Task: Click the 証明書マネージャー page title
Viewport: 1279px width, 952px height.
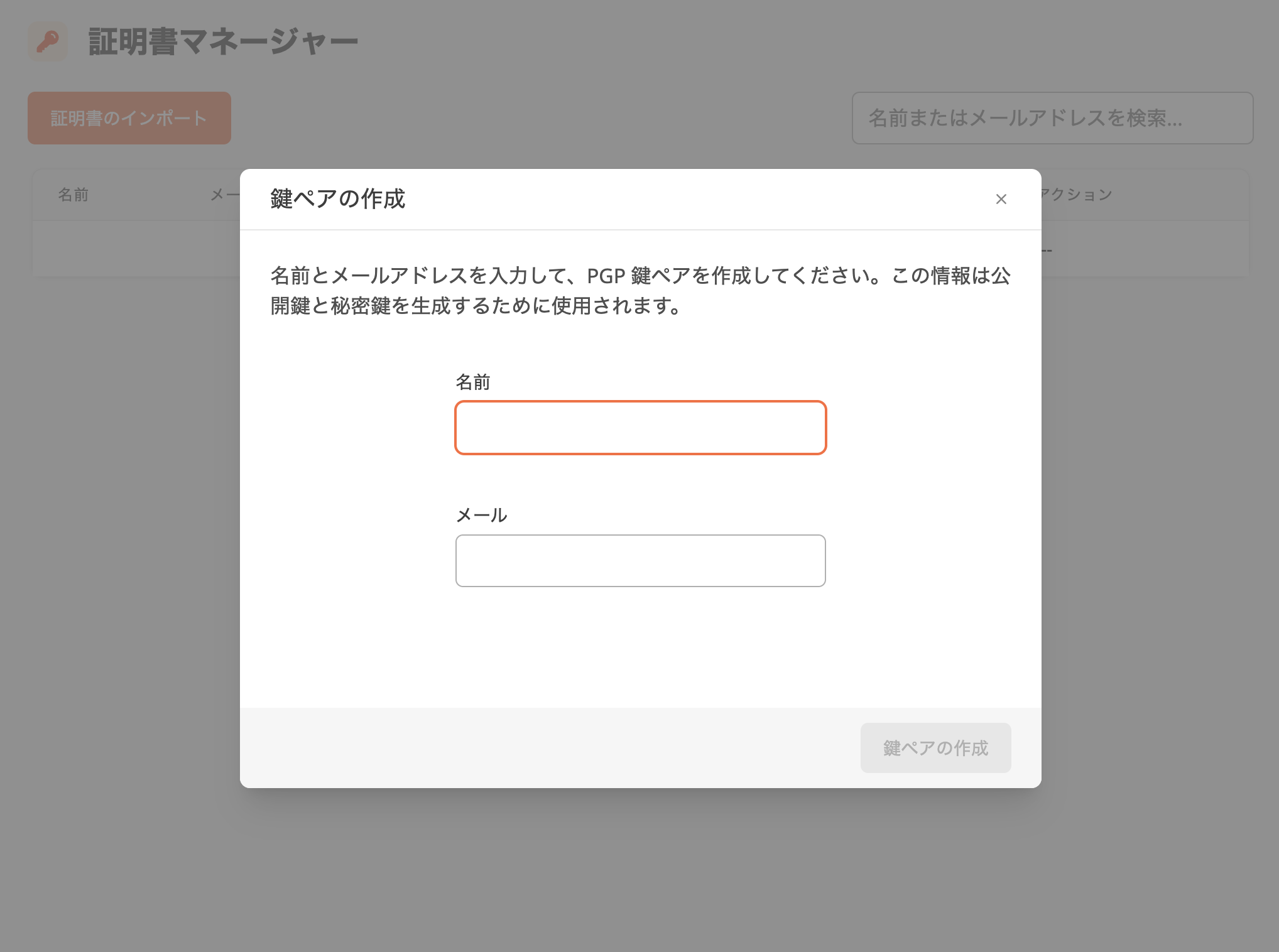Action: (223, 41)
